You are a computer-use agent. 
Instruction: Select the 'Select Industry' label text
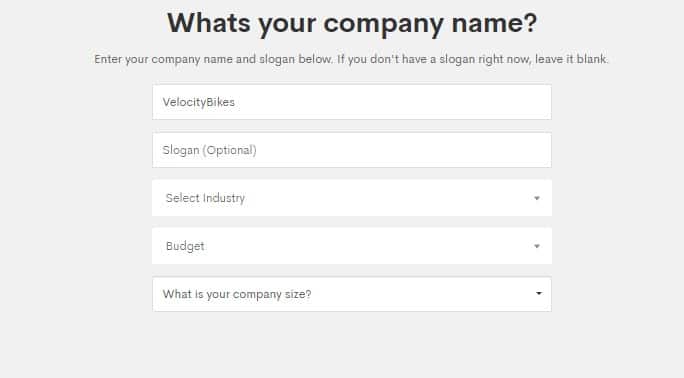coord(205,198)
